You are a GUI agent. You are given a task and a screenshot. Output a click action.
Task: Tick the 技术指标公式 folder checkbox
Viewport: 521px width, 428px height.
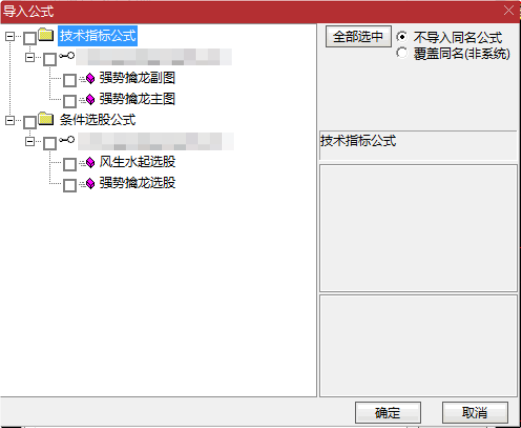(x=30, y=38)
